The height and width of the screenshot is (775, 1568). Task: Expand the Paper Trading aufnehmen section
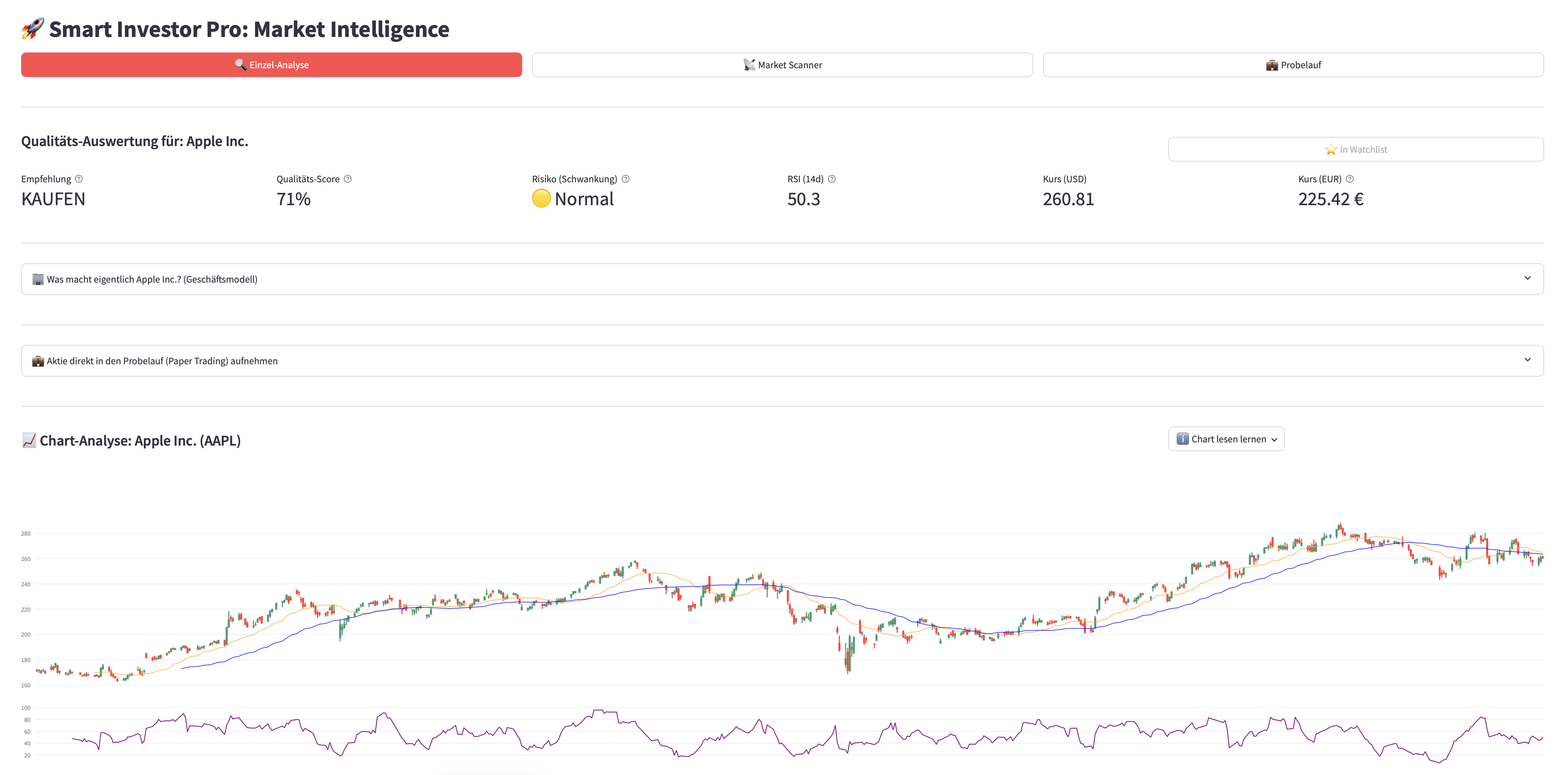tap(782, 360)
